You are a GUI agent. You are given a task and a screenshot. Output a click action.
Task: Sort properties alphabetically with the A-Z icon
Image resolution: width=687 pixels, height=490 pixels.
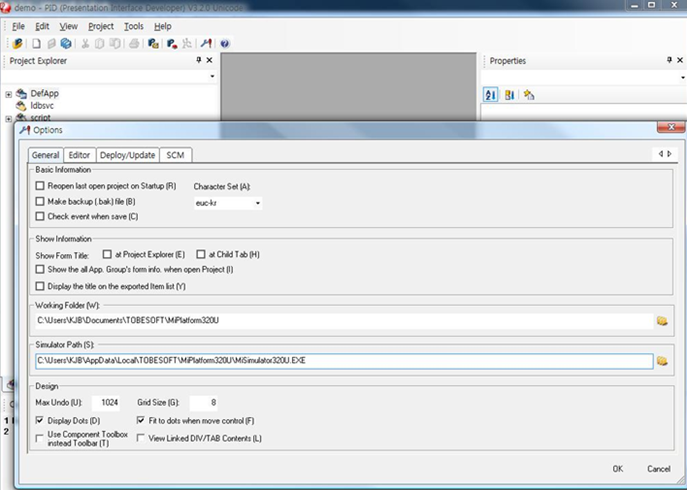coord(491,95)
